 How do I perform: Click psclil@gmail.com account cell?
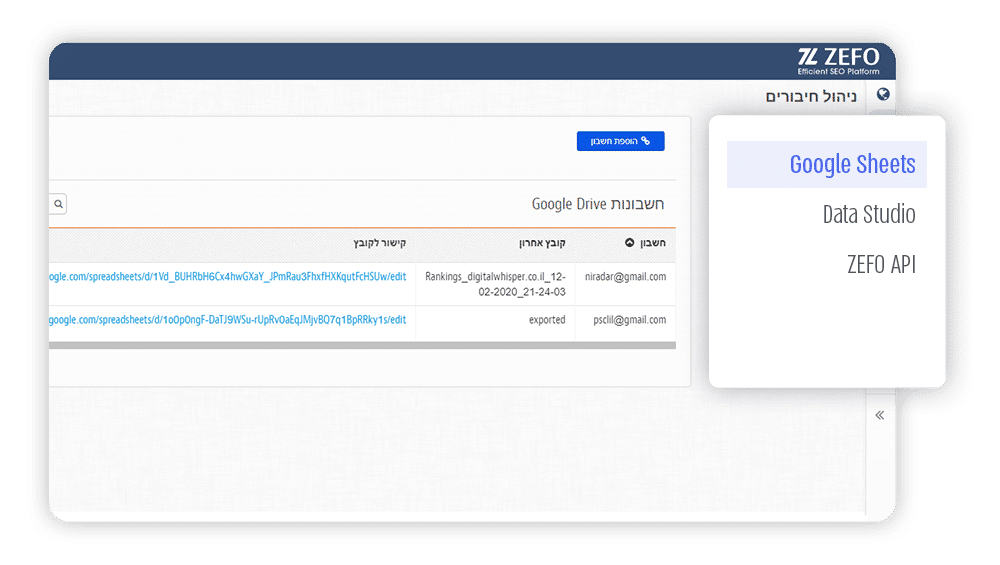[629, 319]
